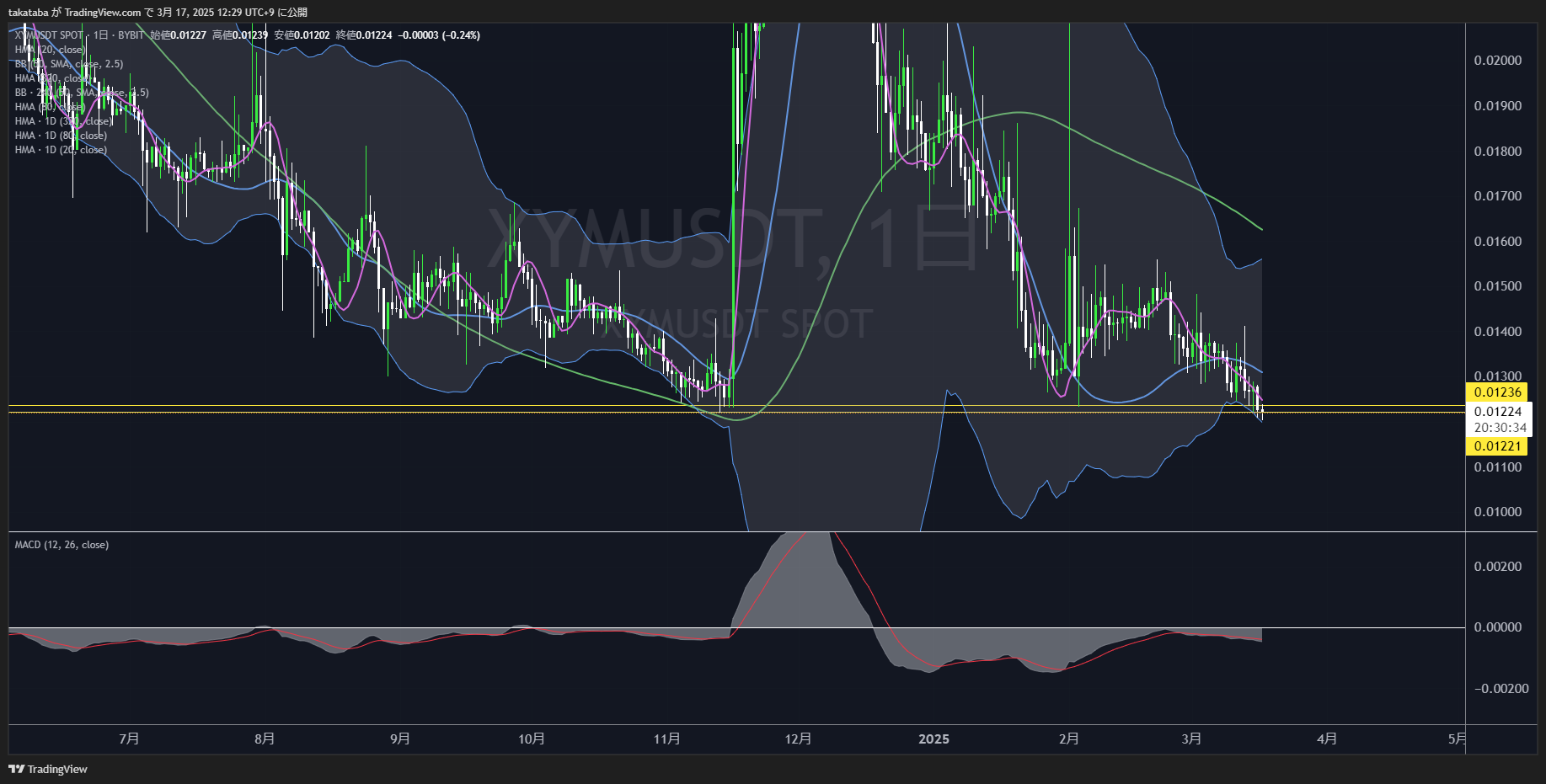The image size is (1546, 784).
Task: Click the 0.01300 price axis label
Action: click(x=1498, y=376)
